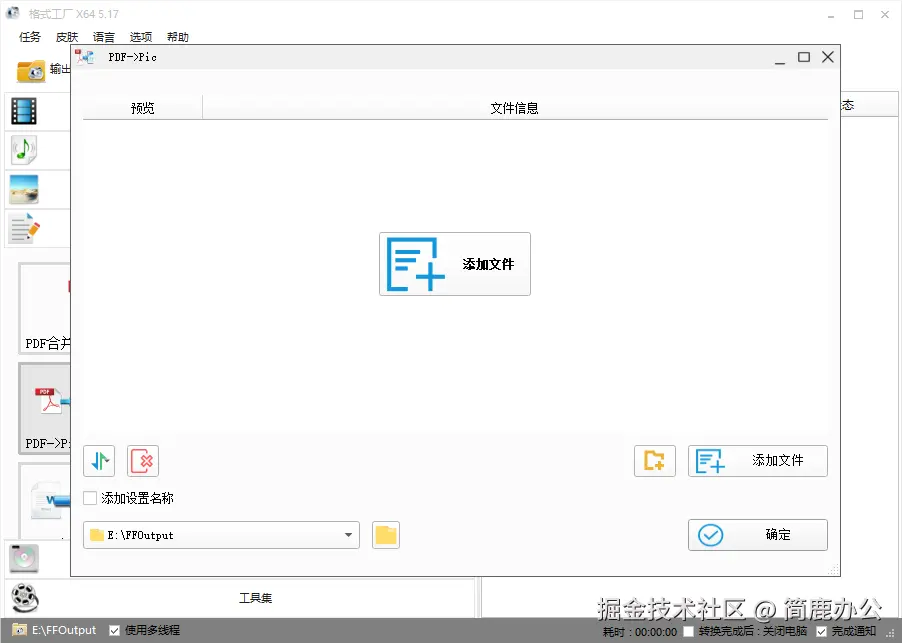902x643 pixels.
Task: Open the audio conversion section
Action: click(23, 150)
